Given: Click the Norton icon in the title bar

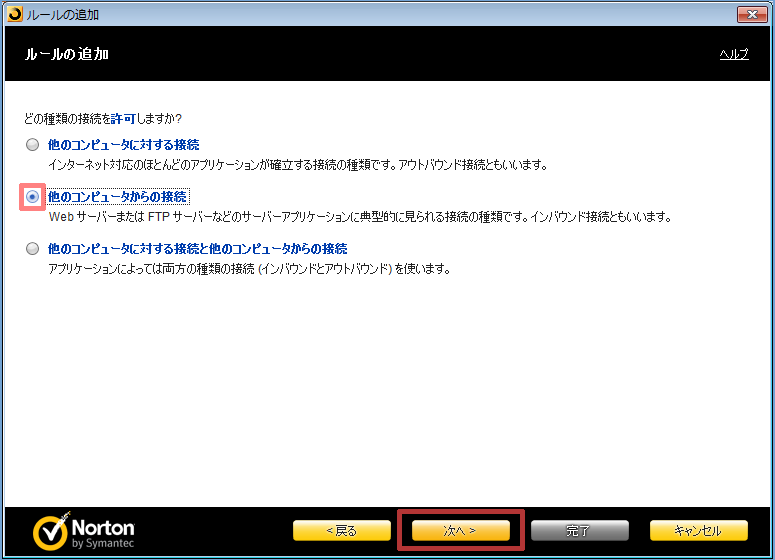Looking at the screenshot, I should pyautogui.click(x=11, y=14).
